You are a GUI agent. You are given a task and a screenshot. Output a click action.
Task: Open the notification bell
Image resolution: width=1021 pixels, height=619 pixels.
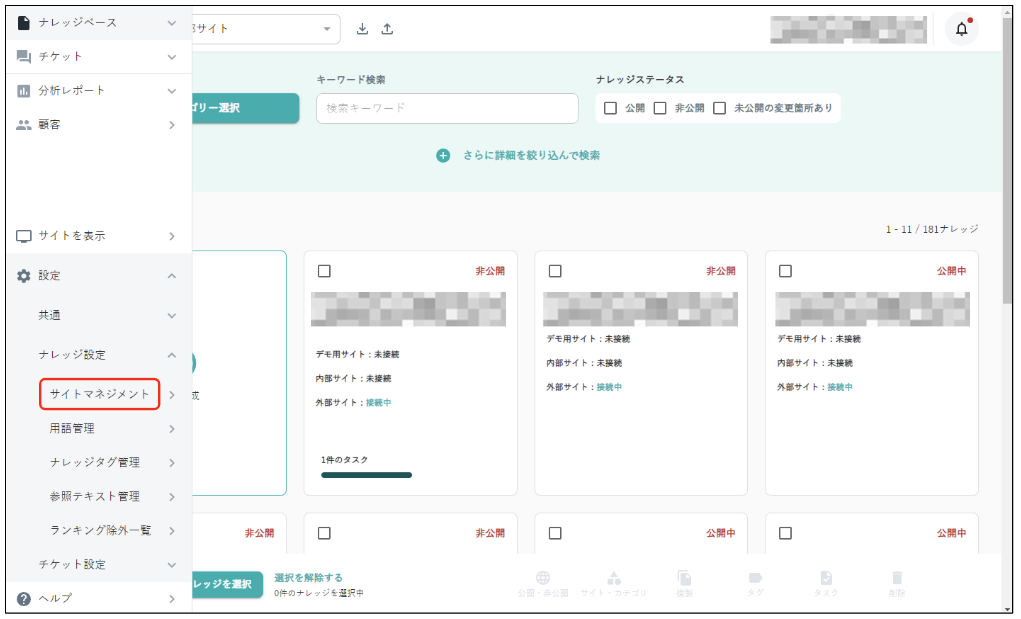961,29
